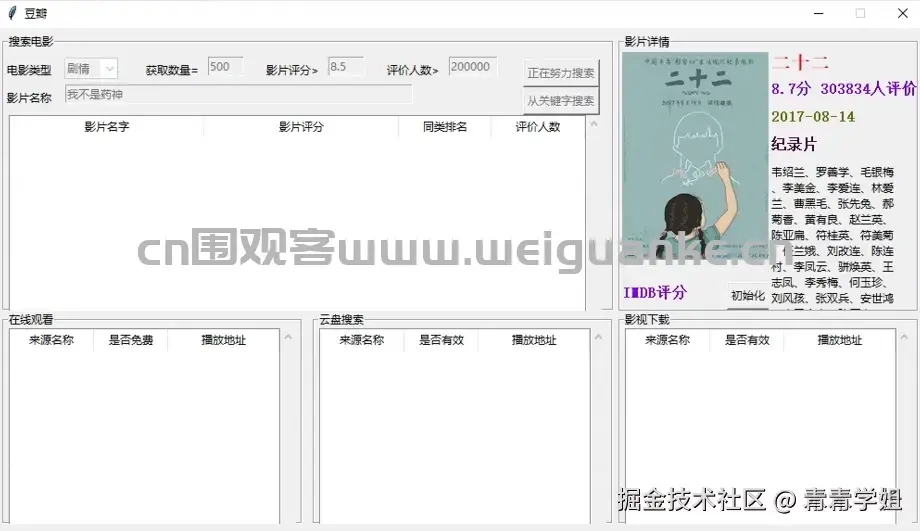
Task: Maximize the 豆瓣 window
Action: [860, 13]
